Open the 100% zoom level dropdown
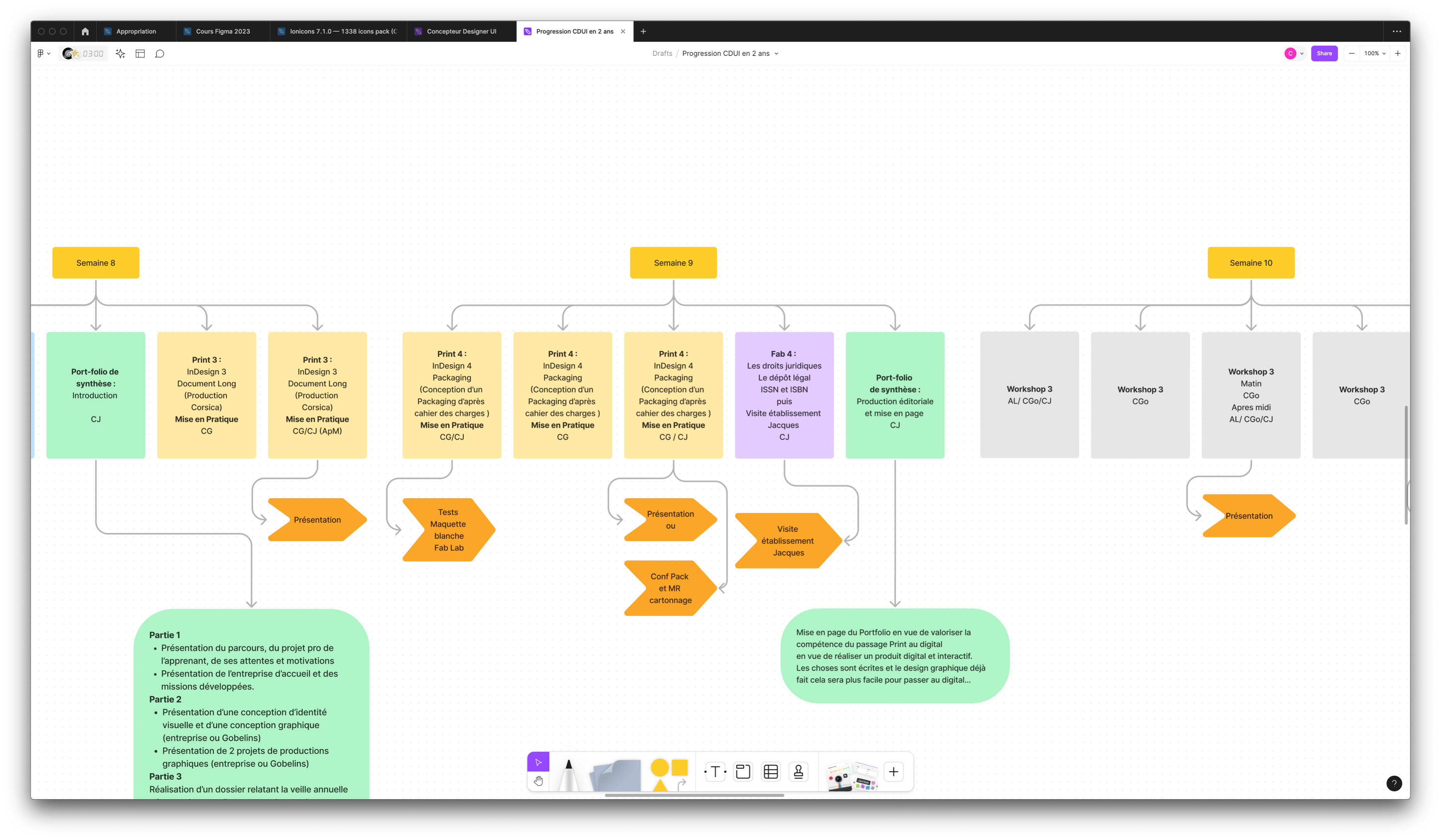Screen dimensions: 1441x840 coord(1374,54)
